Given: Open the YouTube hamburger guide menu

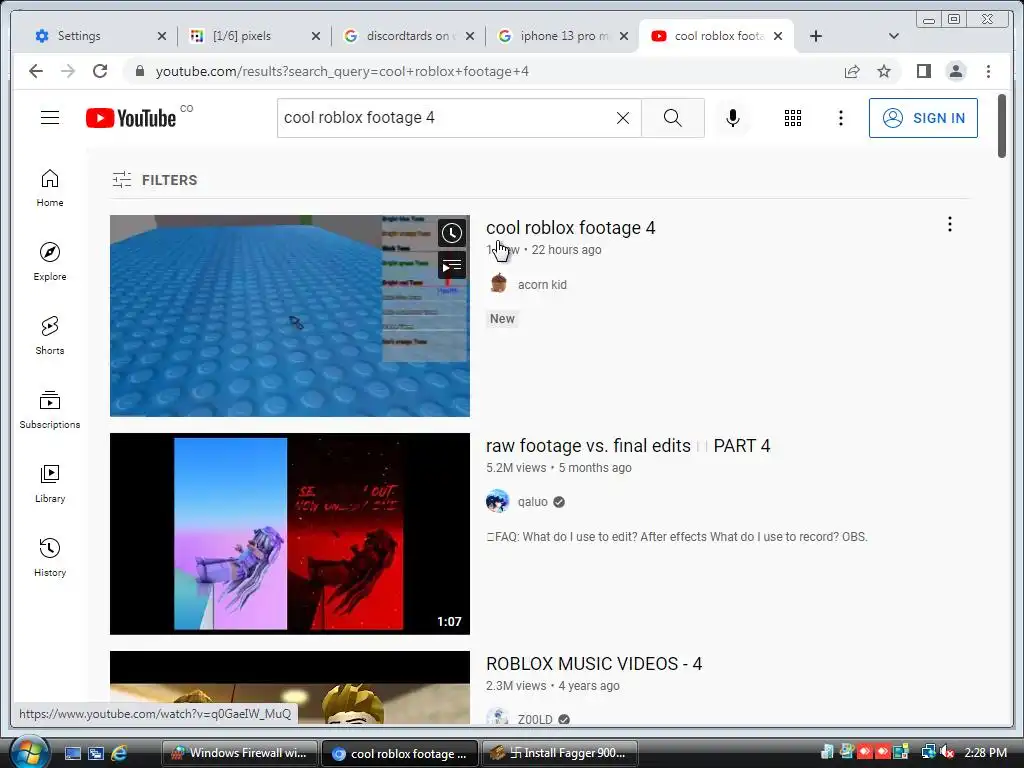Looking at the screenshot, I should point(50,118).
